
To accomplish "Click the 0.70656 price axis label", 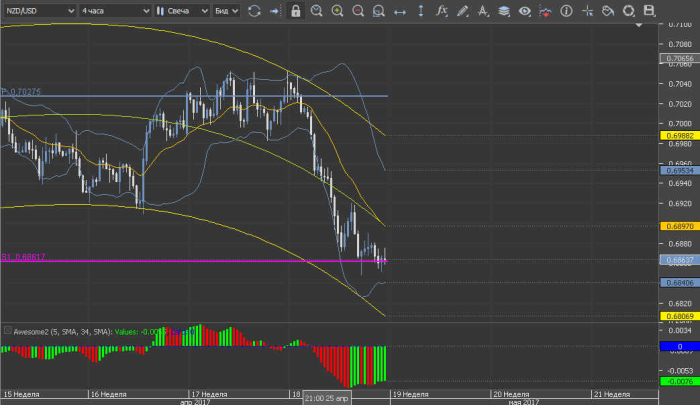I will tap(679, 58).
